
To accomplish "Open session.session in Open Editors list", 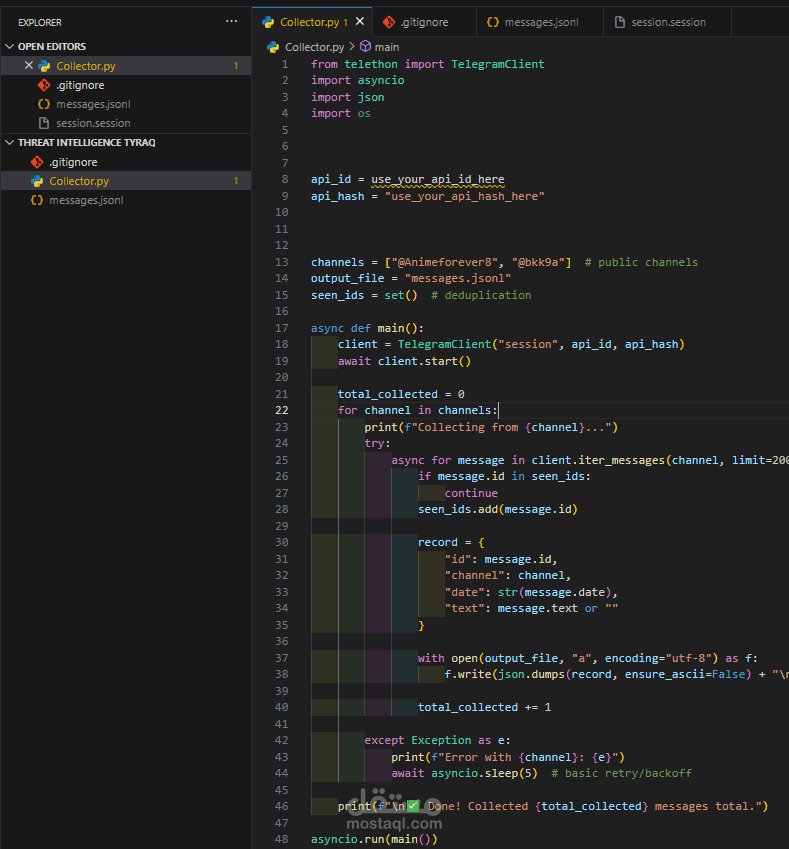I will tap(126, 123).
